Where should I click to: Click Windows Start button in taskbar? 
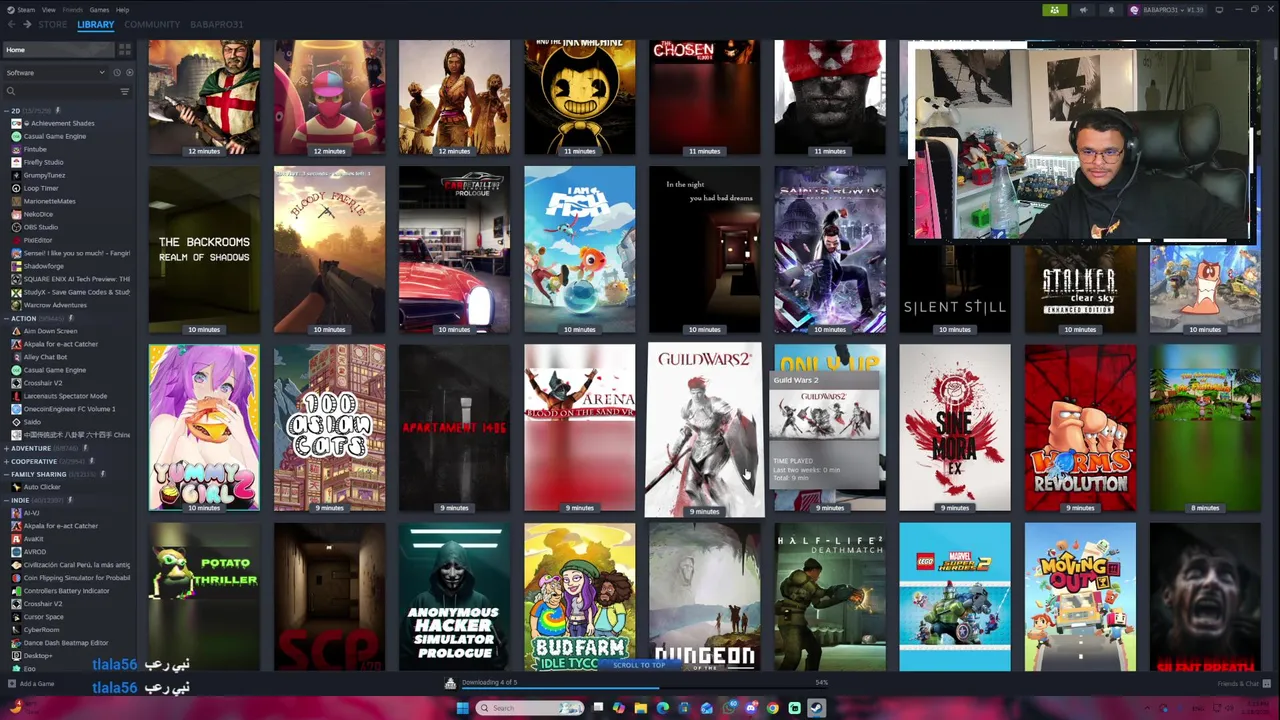coord(462,708)
